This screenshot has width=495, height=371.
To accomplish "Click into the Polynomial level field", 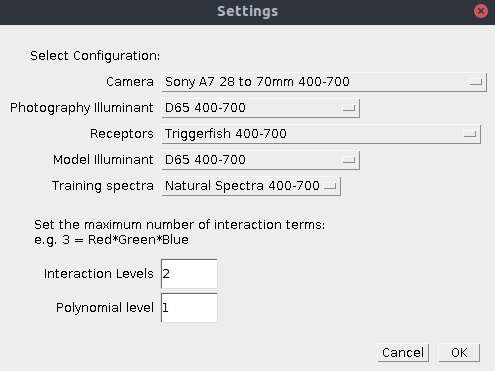I will [x=189, y=308].
